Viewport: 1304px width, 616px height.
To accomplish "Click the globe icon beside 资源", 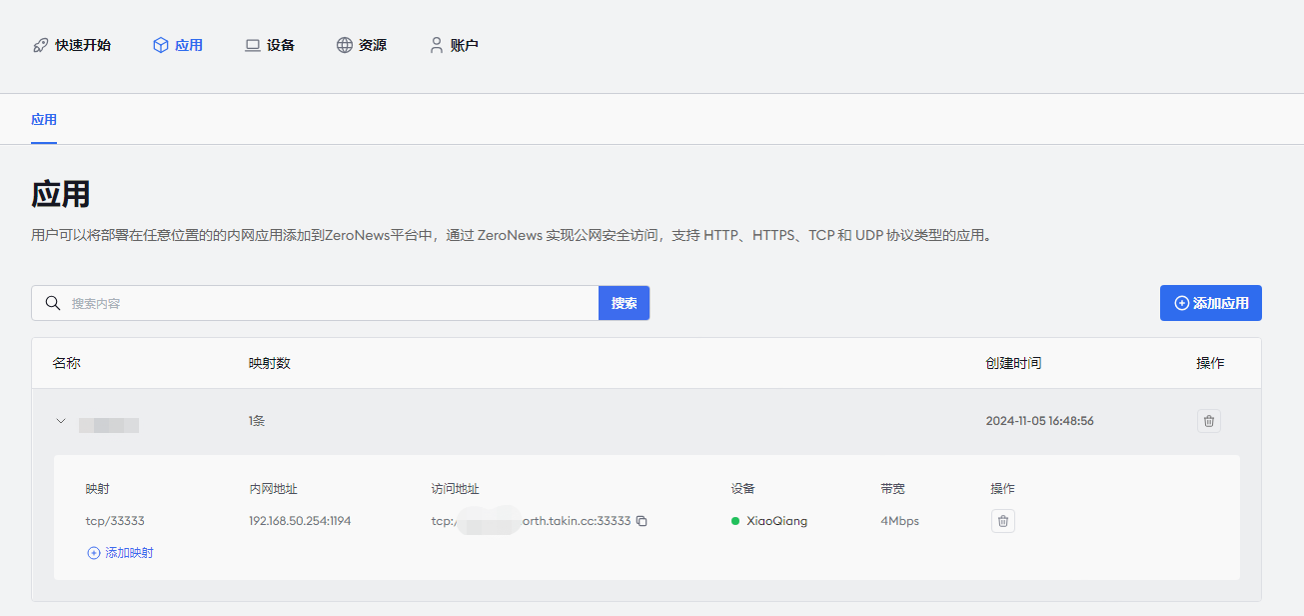I will click(344, 45).
